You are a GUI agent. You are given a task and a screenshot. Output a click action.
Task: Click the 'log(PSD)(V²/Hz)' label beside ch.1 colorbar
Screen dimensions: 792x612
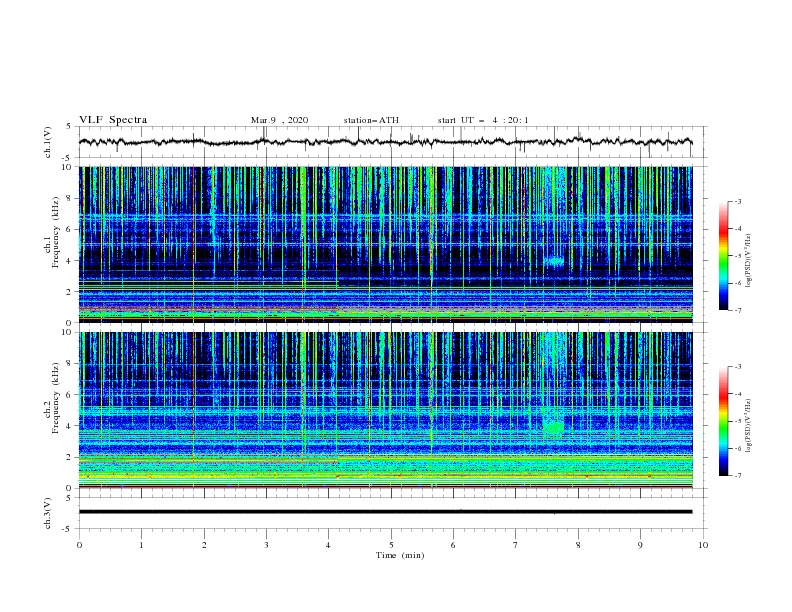(x=749, y=261)
